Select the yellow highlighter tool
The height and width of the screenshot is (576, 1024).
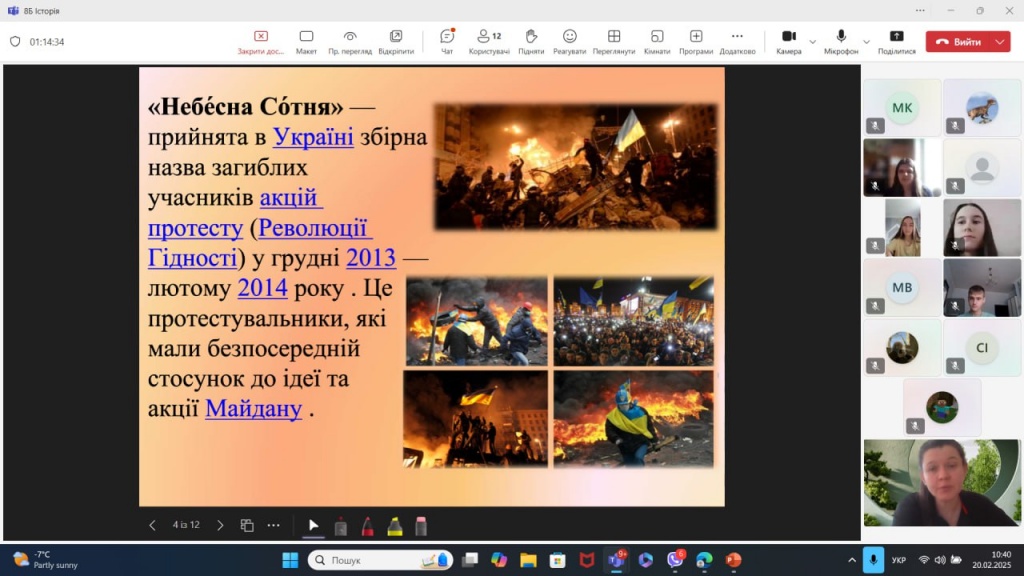[394, 526]
